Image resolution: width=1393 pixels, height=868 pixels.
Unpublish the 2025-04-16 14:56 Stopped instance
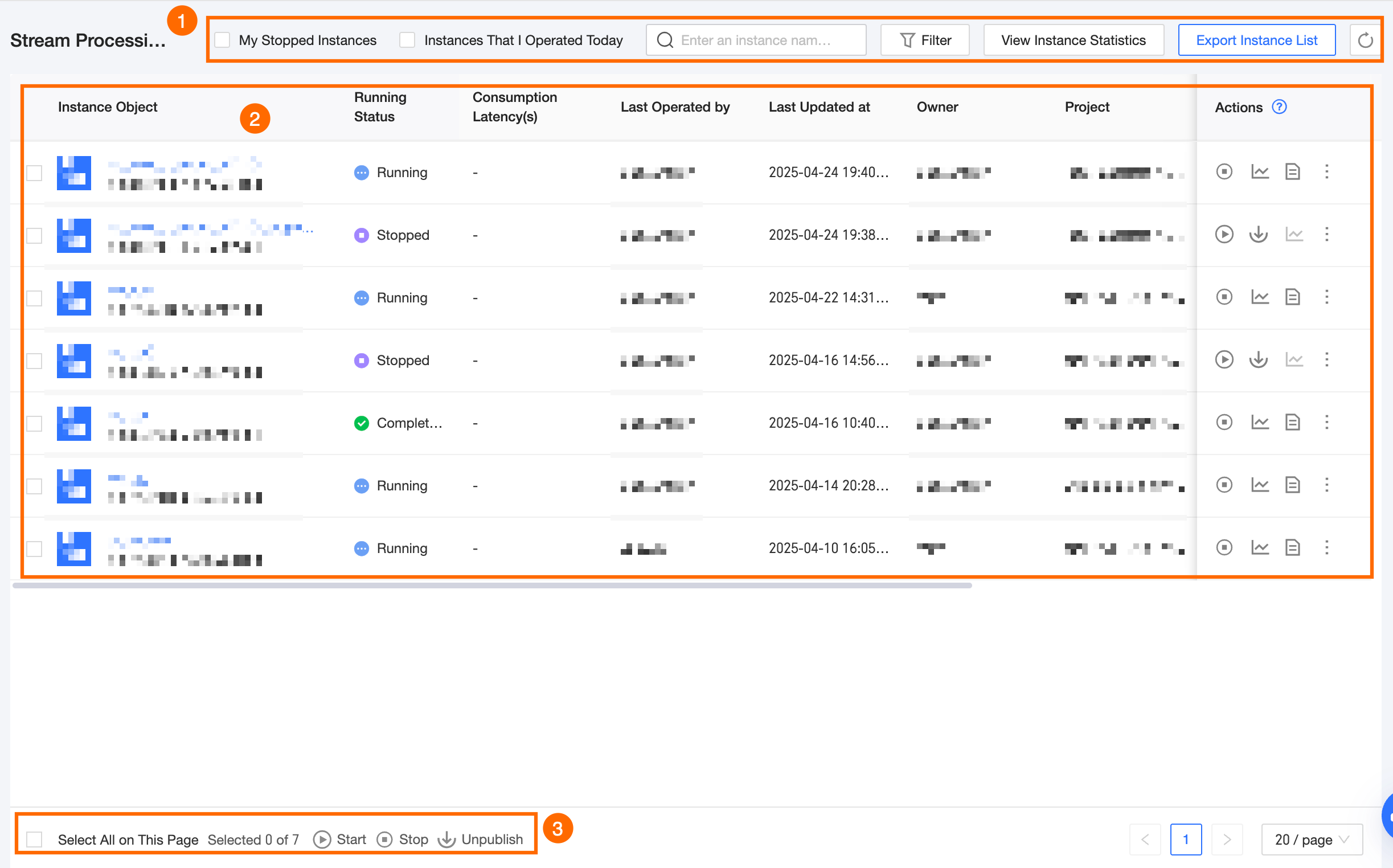(1258, 360)
